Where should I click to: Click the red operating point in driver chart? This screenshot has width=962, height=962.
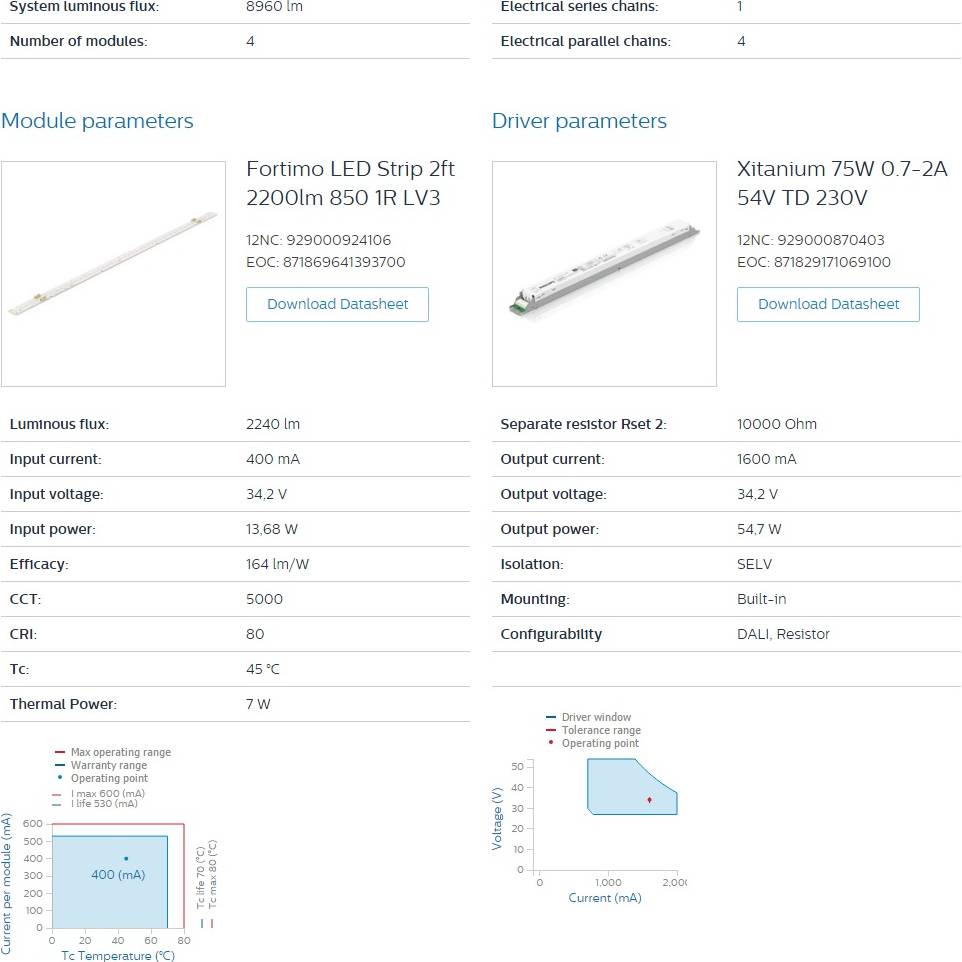click(x=649, y=800)
